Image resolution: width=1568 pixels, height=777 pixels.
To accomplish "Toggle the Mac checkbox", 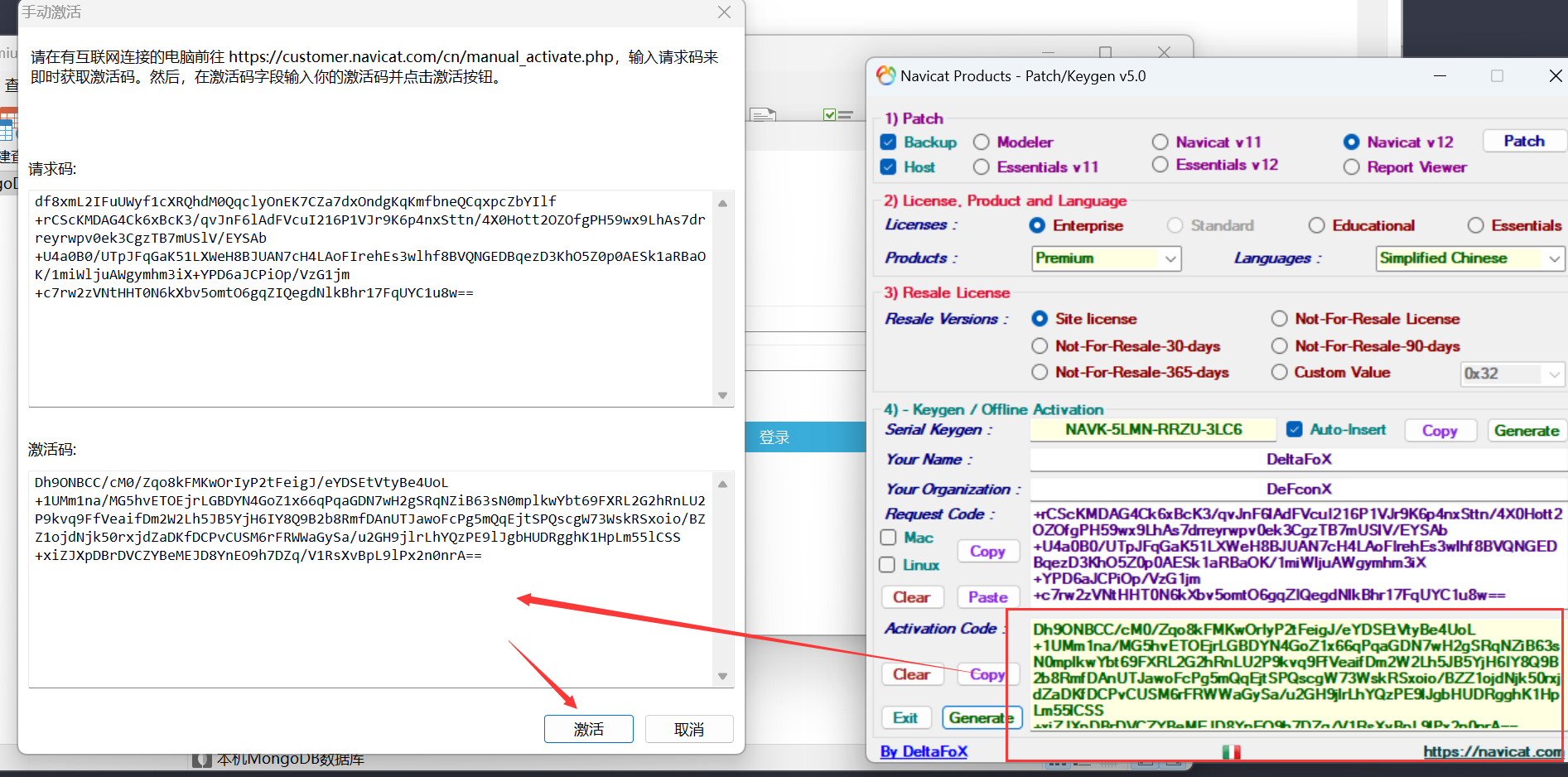I will coord(888,537).
